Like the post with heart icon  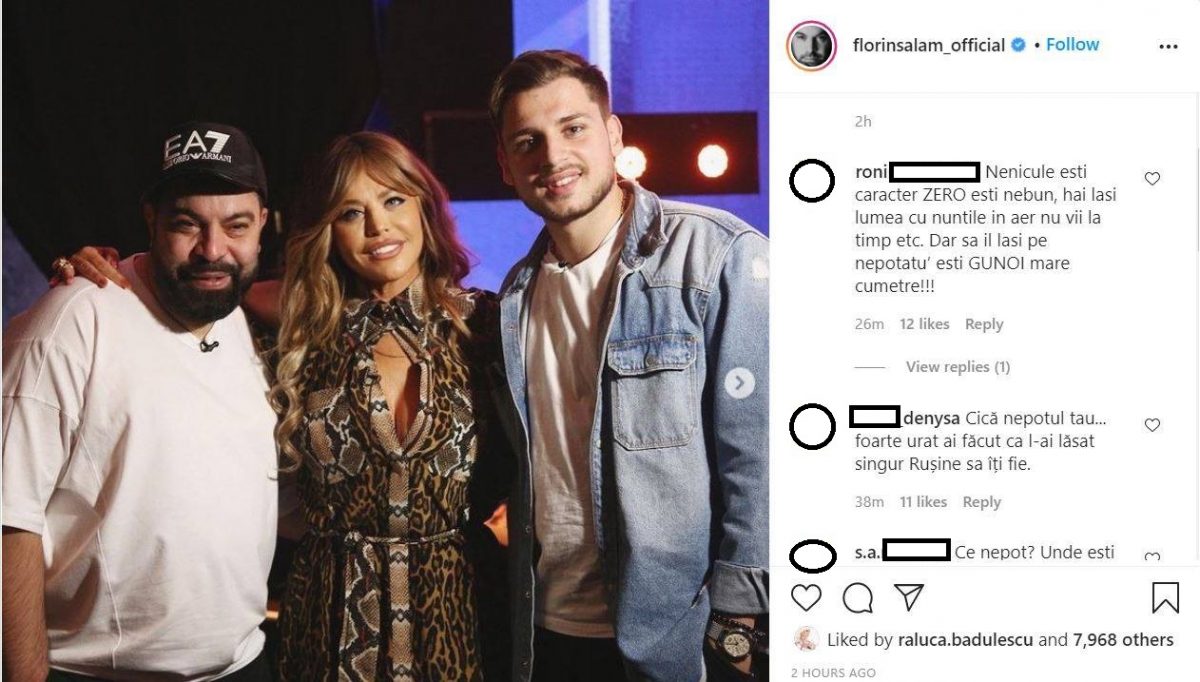[806, 598]
